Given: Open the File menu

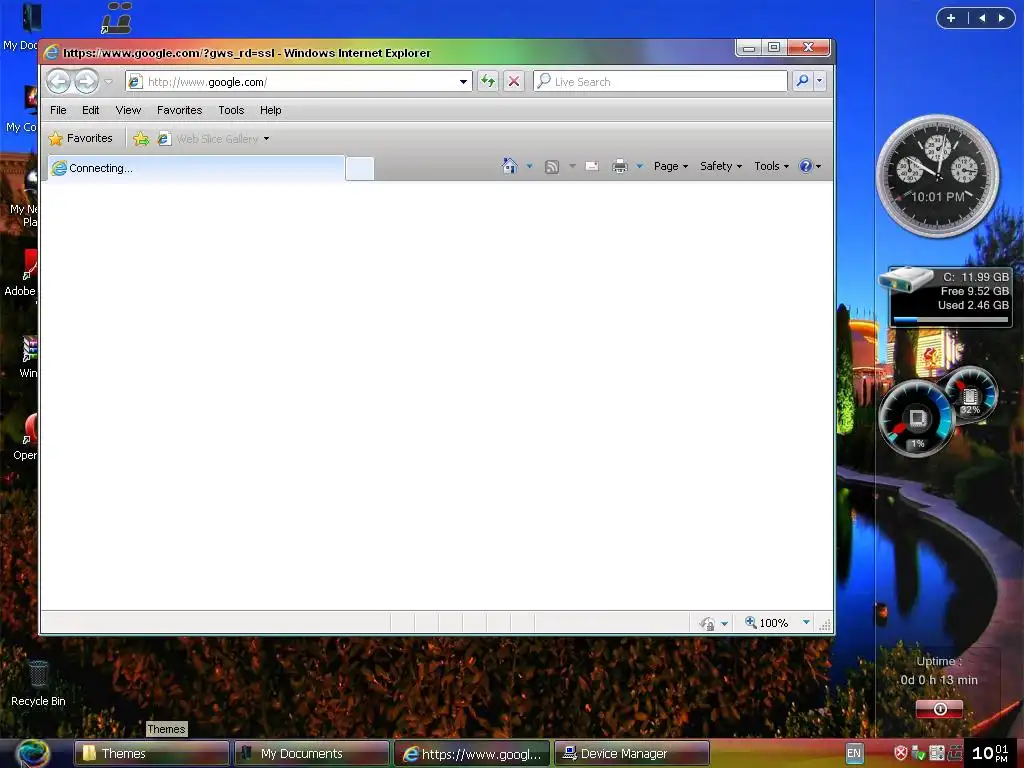Looking at the screenshot, I should tap(58, 110).
